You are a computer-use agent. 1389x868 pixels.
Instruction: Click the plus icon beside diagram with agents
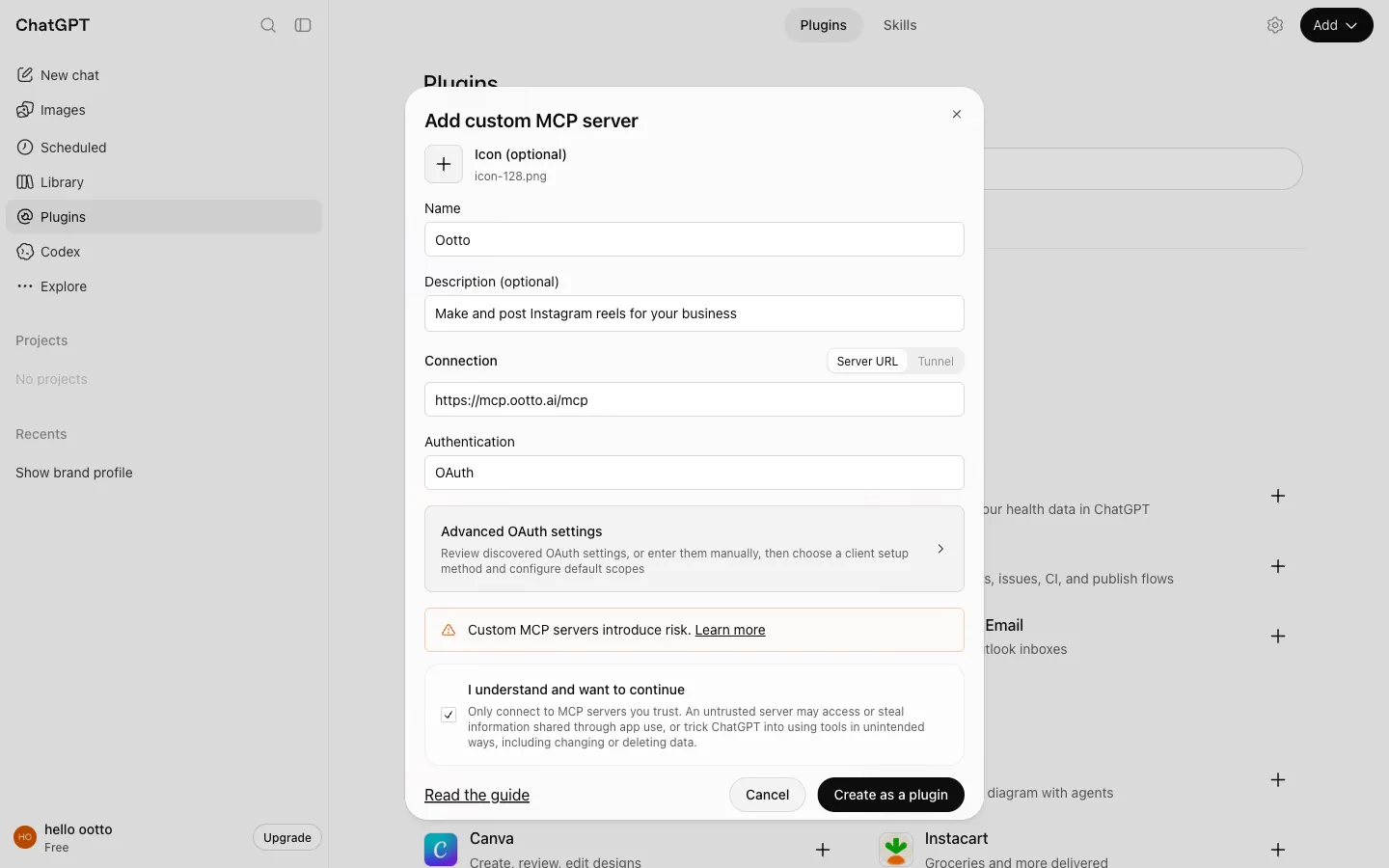tap(1278, 779)
